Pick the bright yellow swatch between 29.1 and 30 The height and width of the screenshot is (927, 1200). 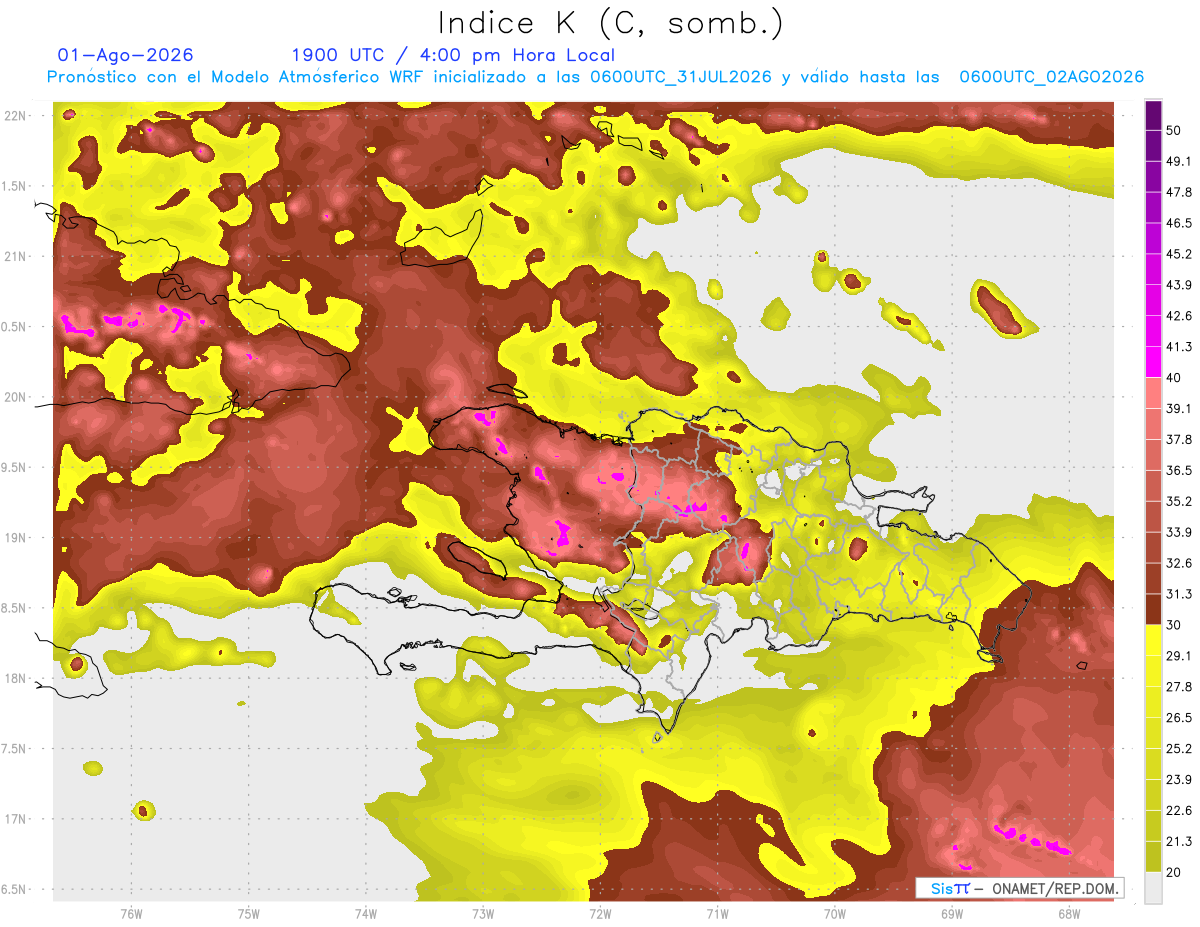point(1153,640)
